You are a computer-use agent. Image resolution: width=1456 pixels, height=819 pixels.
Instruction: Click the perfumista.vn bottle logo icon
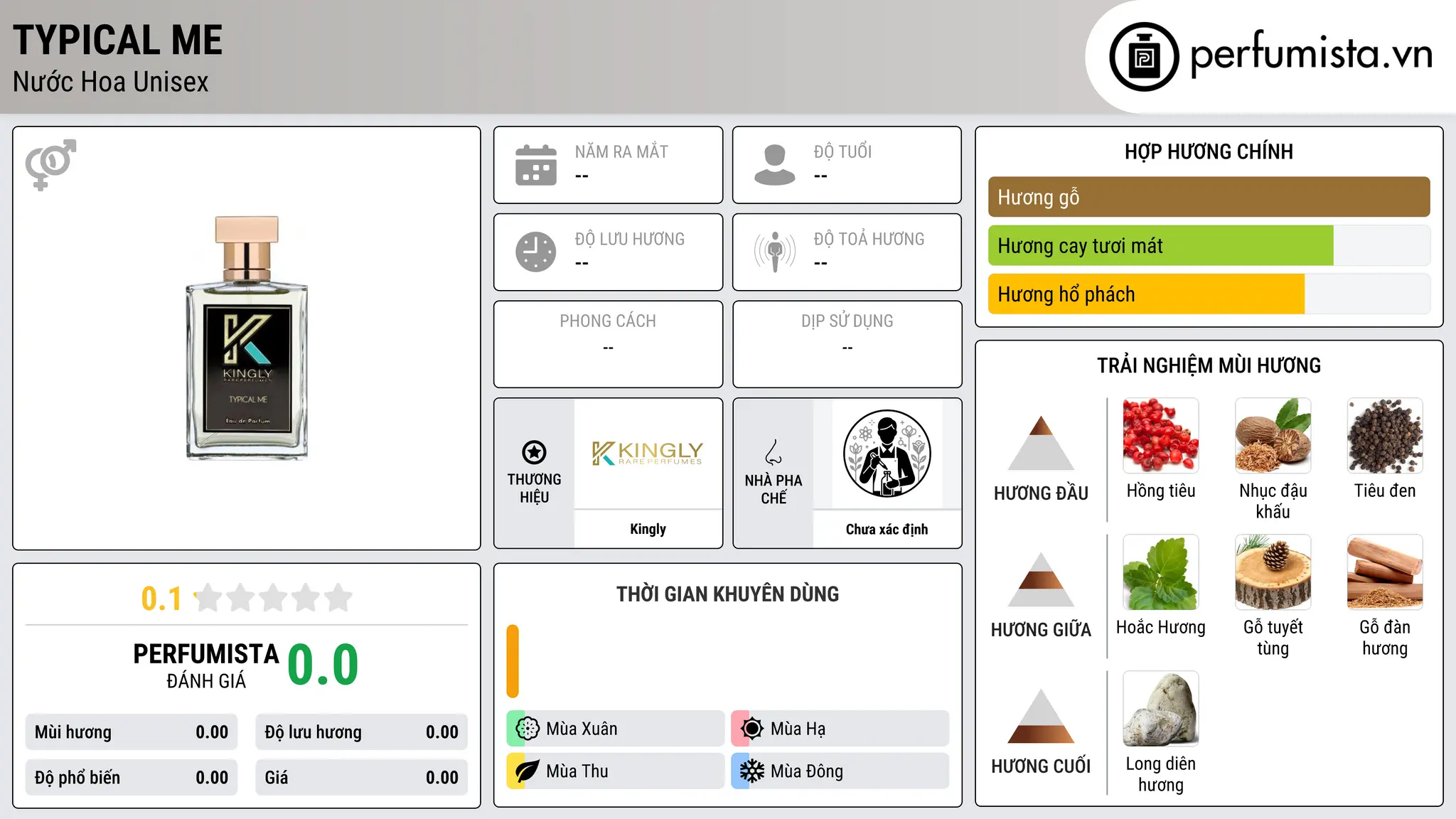coord(1144,57)
